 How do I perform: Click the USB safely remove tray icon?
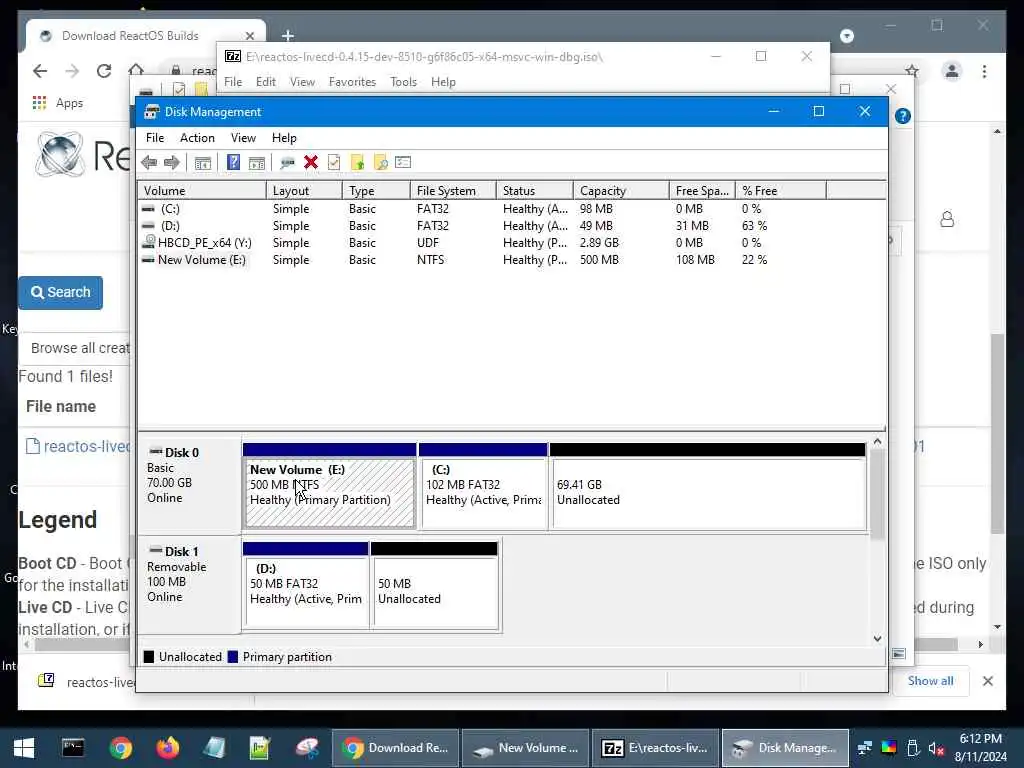point(913,748)
